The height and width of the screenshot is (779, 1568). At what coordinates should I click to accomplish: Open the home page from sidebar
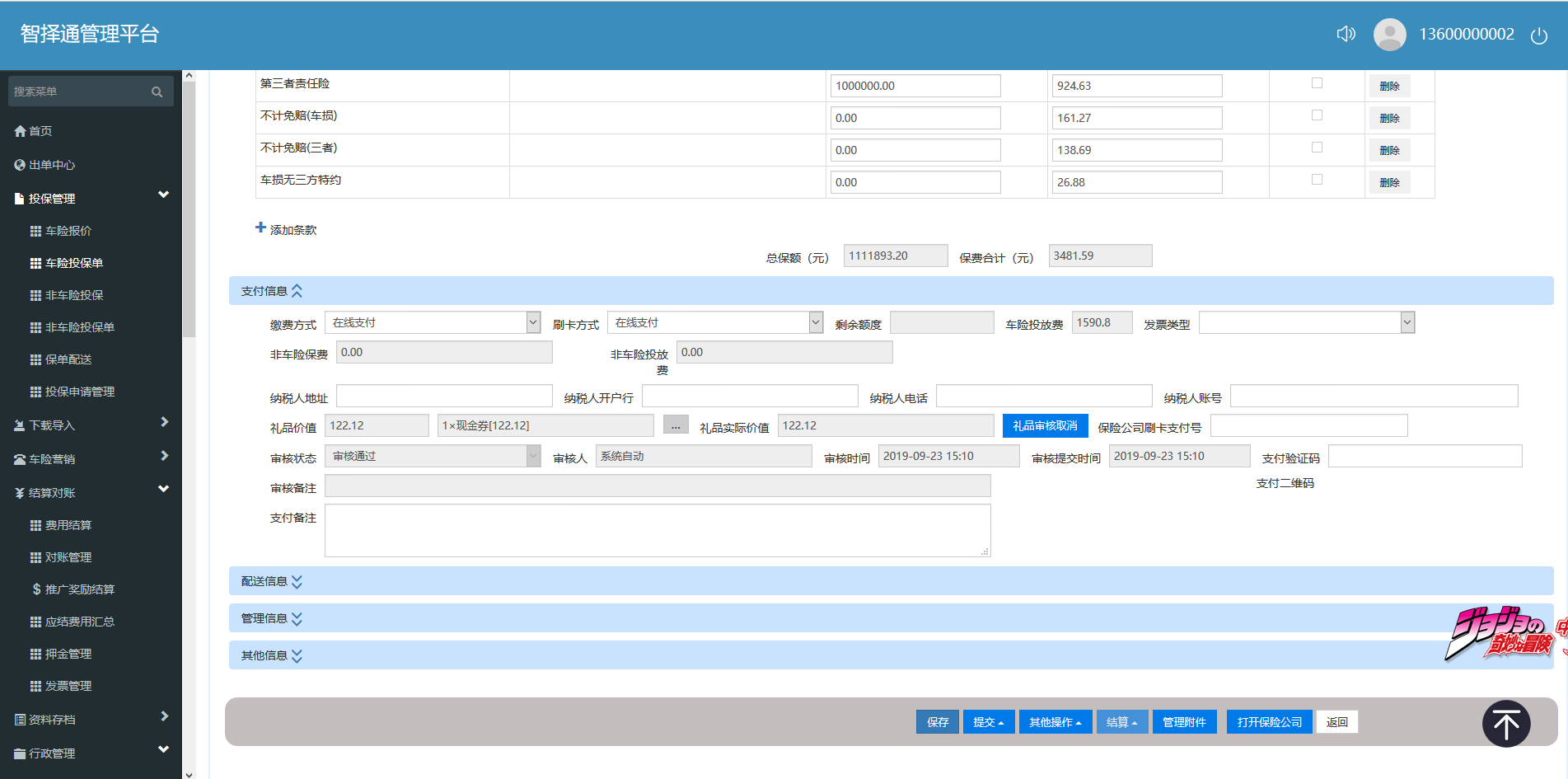40,131
